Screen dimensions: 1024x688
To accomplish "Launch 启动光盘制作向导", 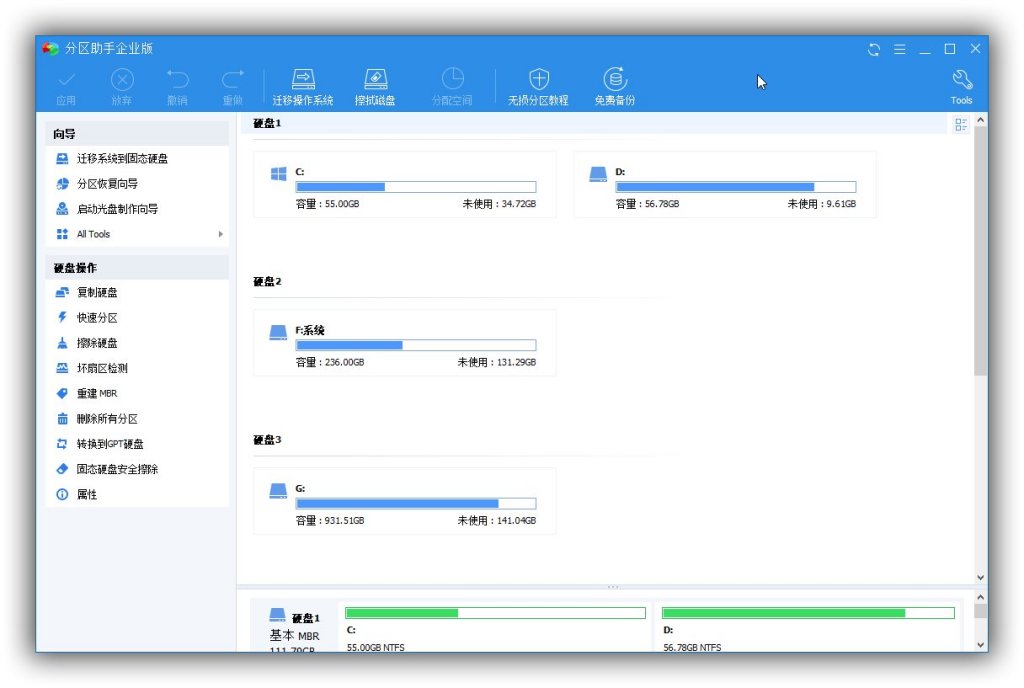I will coord(117,209).
